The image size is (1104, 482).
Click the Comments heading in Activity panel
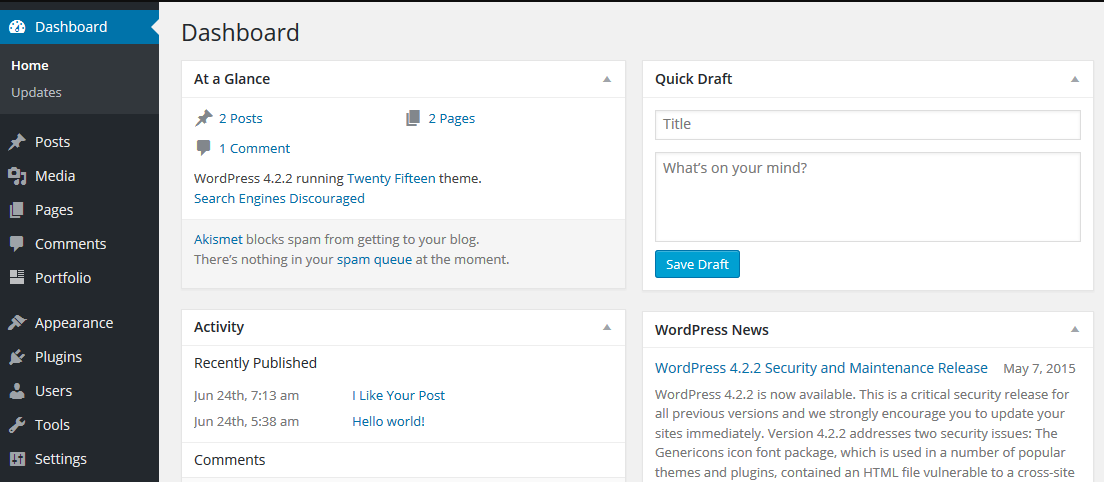pyautogui.click(x=230, y=460)
